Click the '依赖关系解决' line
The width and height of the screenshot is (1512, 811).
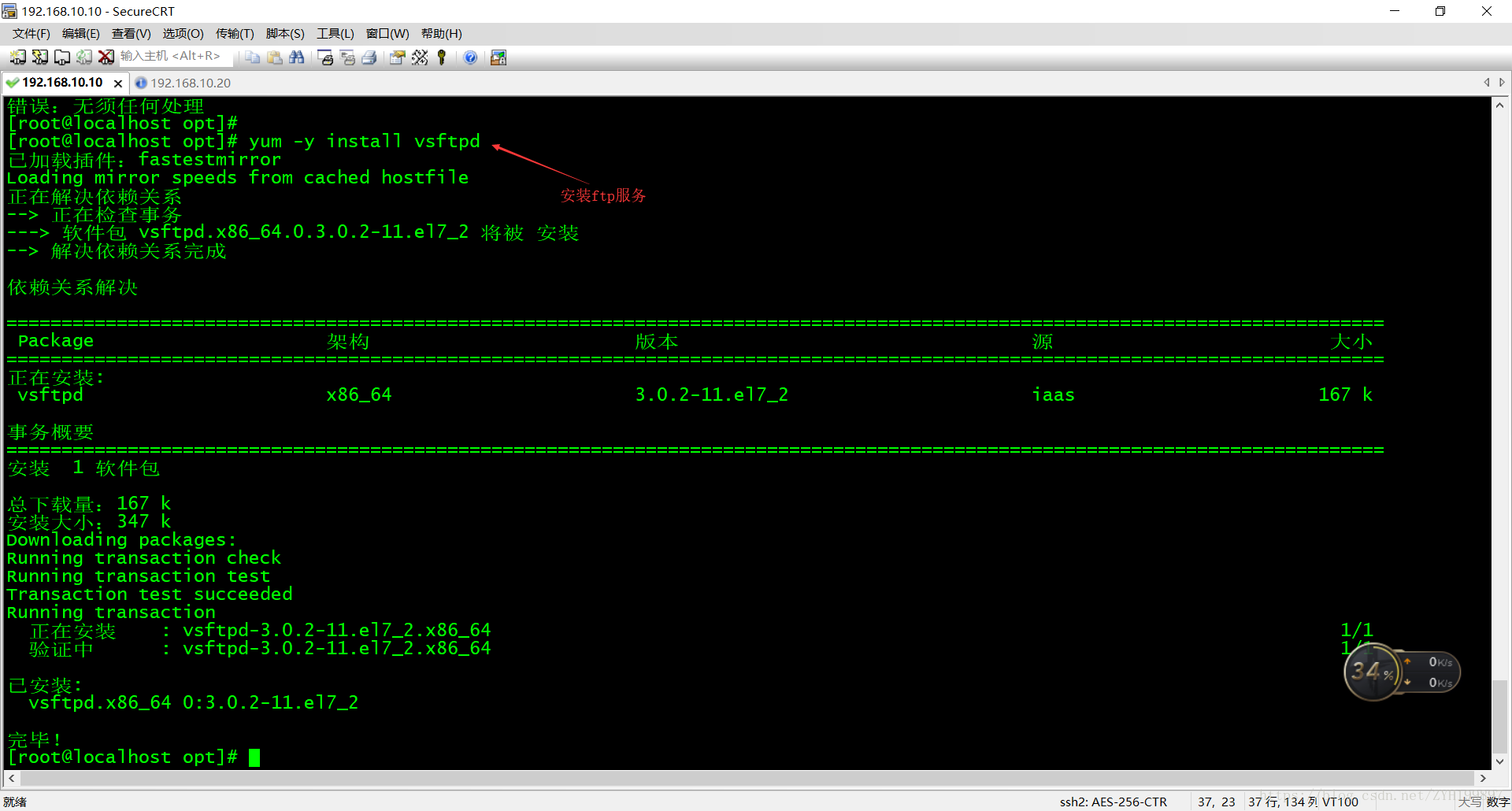tap(72, 287)
